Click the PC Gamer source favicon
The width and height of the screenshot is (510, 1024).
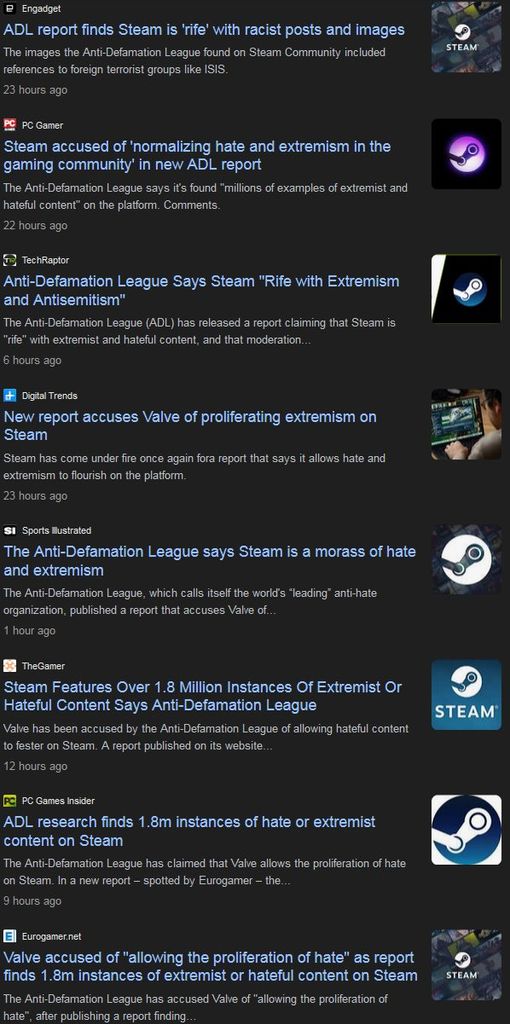click(9, 125)
